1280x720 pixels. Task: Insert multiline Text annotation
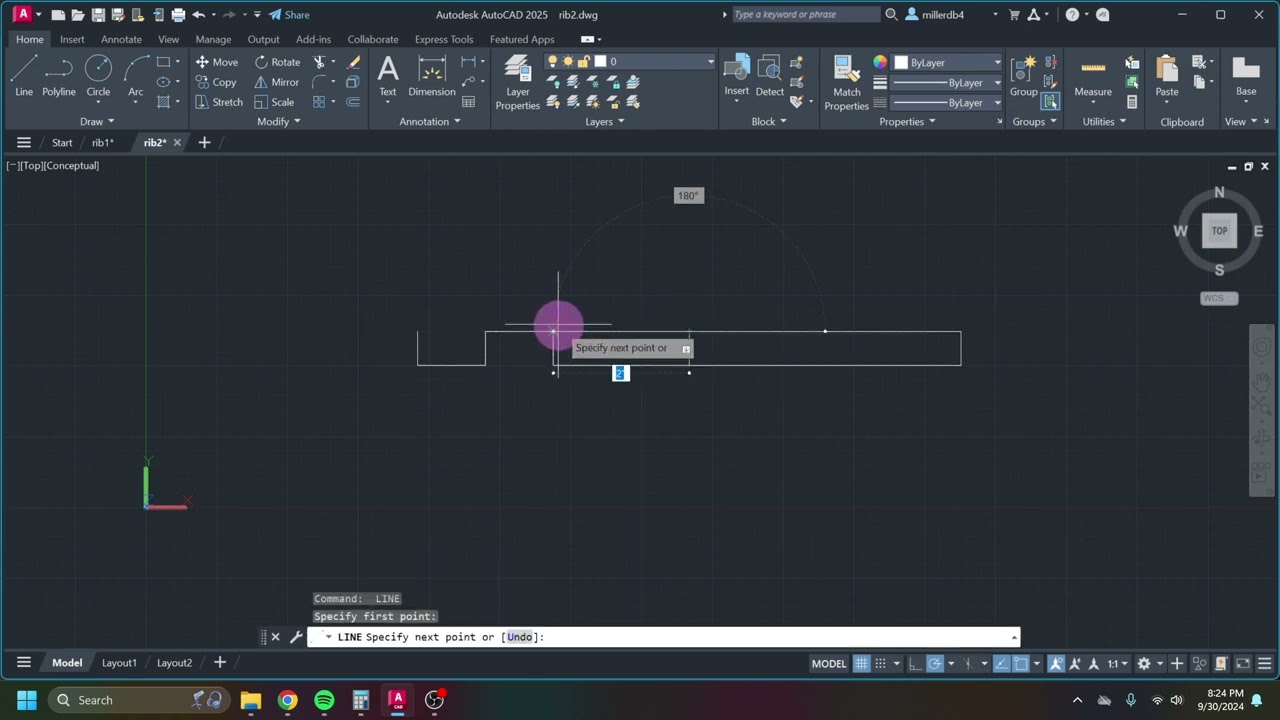coord(388,76)
